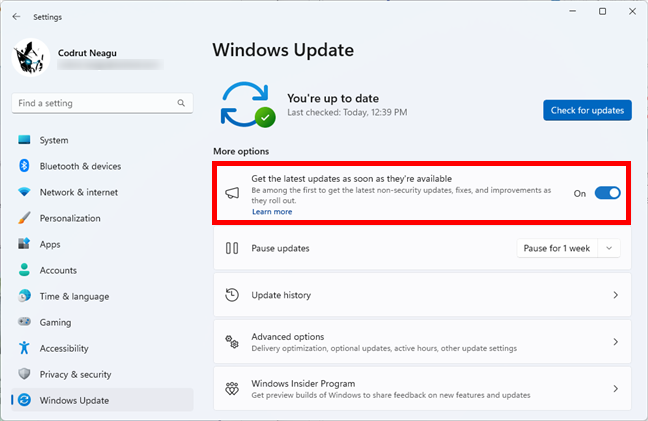The image size is (648, 421).
Task: Select Accounts label in sidebar
Action: tap(58, 270)
